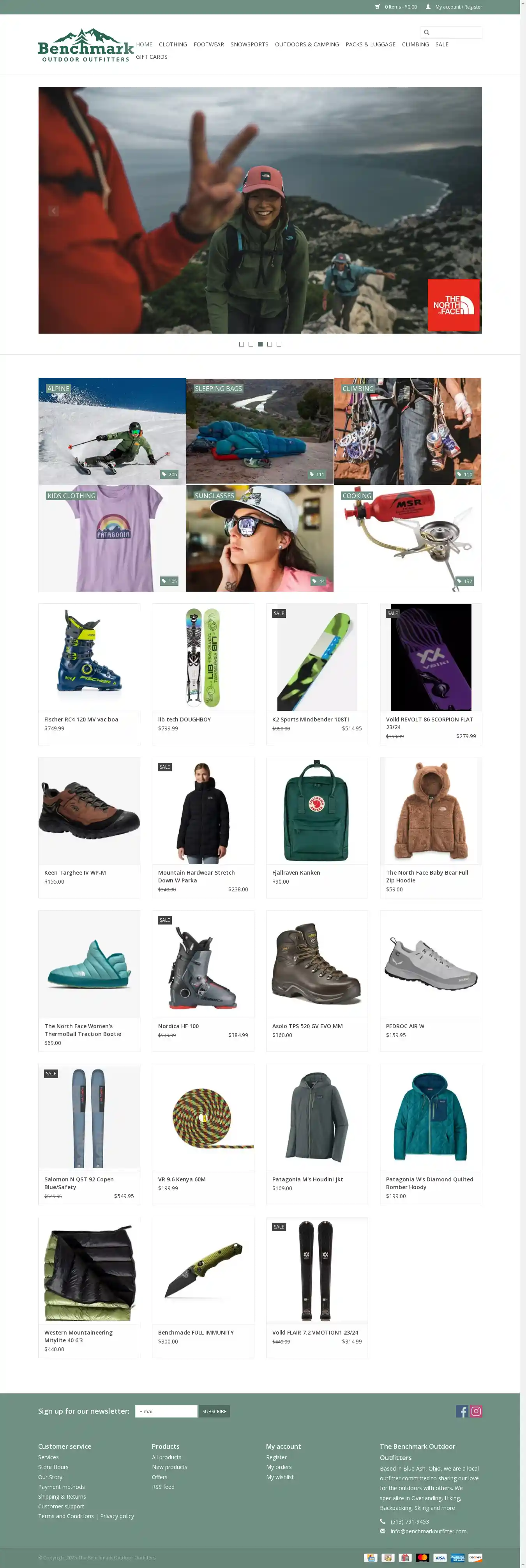The width and height of the screenshot is (526, 1568).
Task: Open the GIFT CARDS menu item
Action: 152,57
